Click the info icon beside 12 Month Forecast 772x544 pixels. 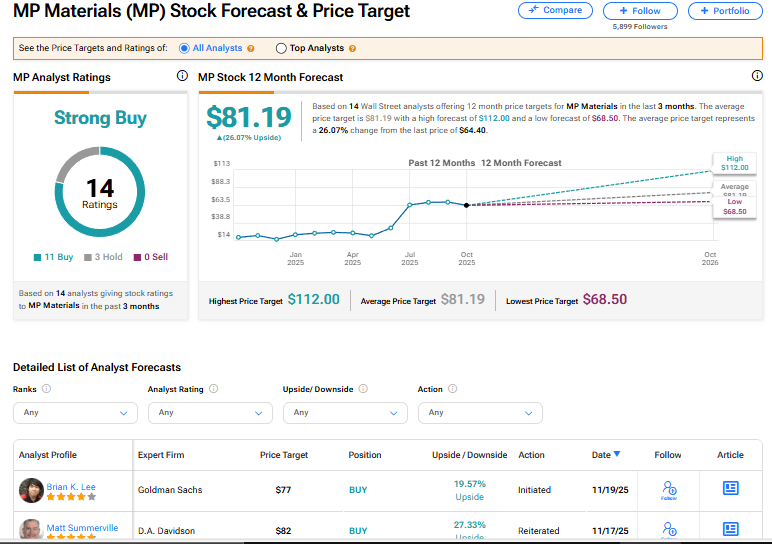[x=757, y=76]
